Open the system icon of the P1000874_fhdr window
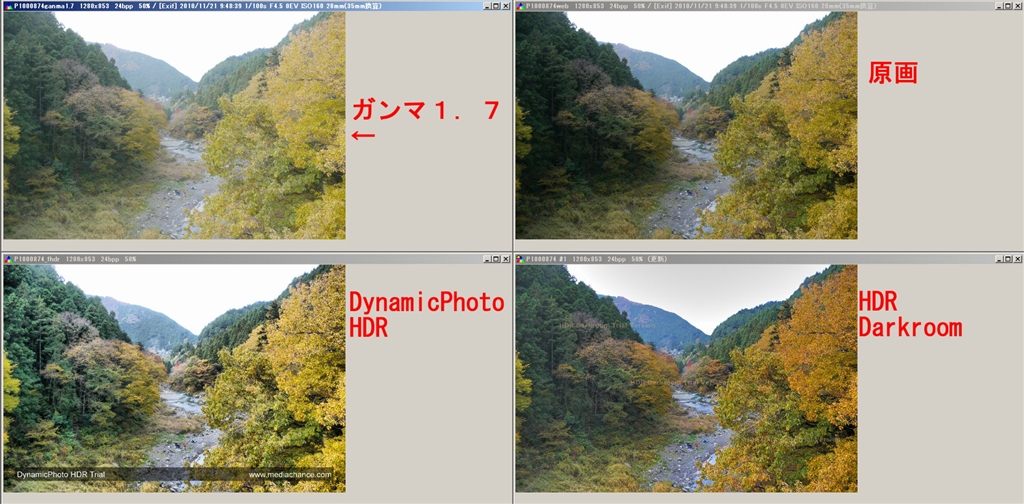This screenshot has height=504, width=1024. pyautogui.click(x=8, y=259)
